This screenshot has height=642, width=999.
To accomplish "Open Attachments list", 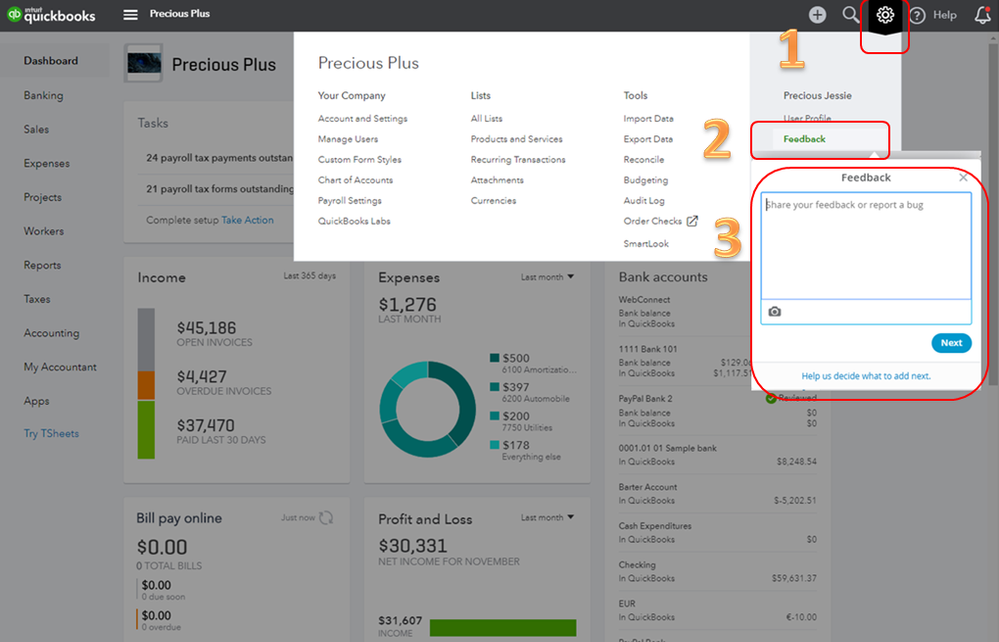I will (x=497, y=180).
